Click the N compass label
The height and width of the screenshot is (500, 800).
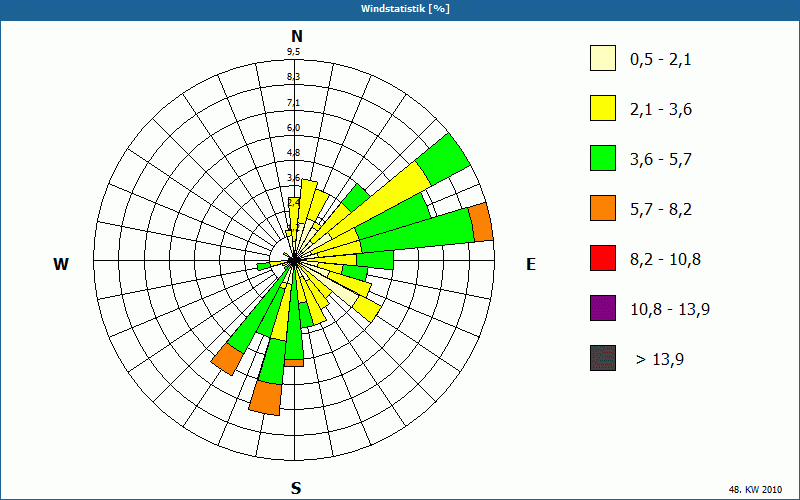coord(296,36)
